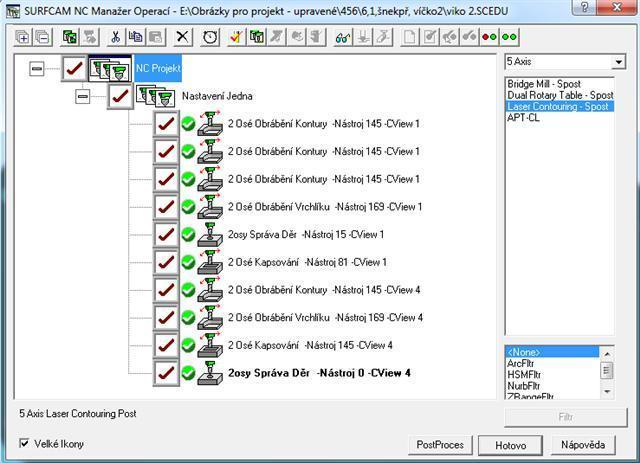The width and height of the screenshot is (640, 463).
Task: Select Dual Rotary Table - Spost post
Action: click(x=560, y=95)
